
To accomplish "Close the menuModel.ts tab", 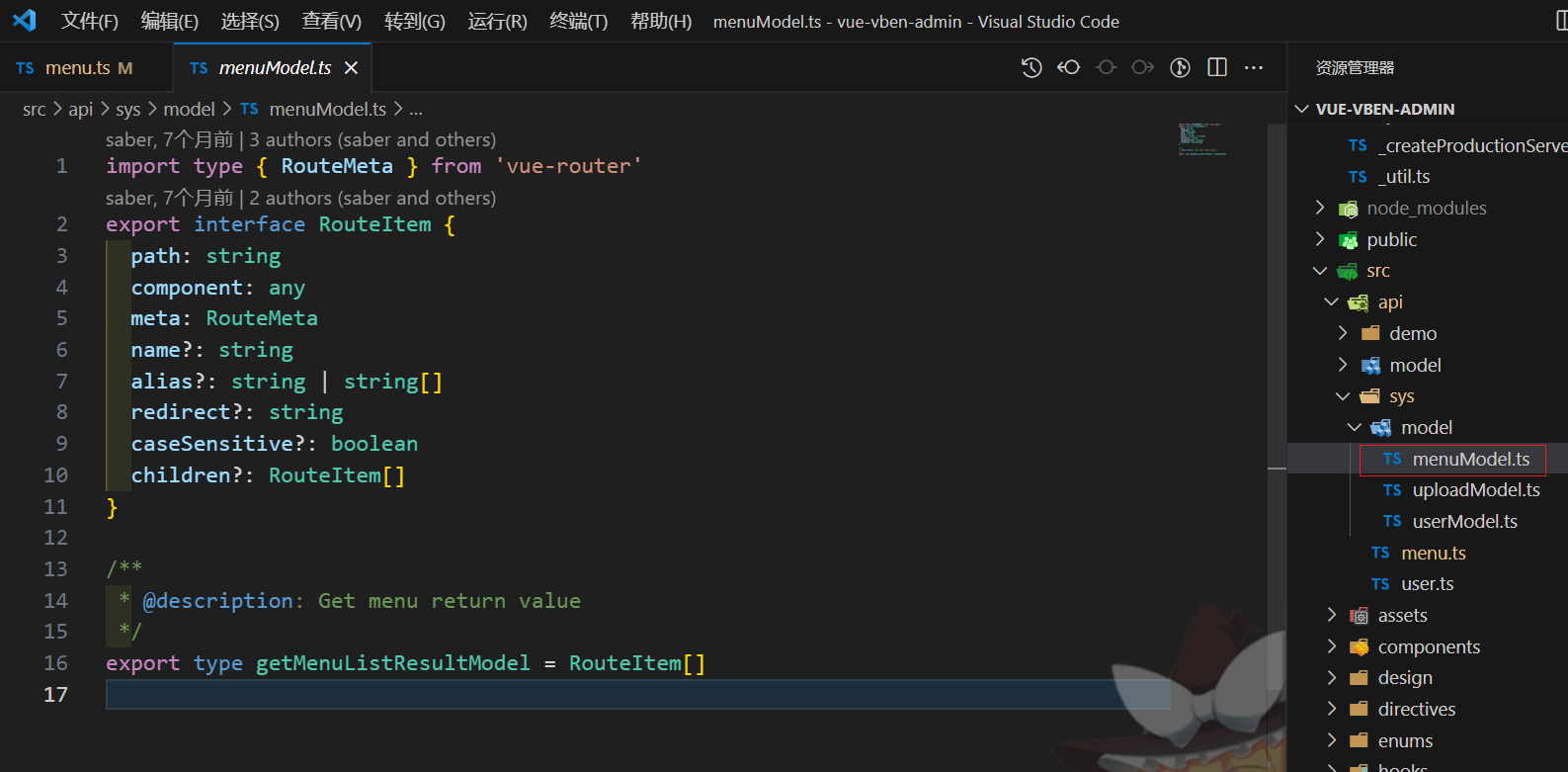I will (x=351, y=68).
